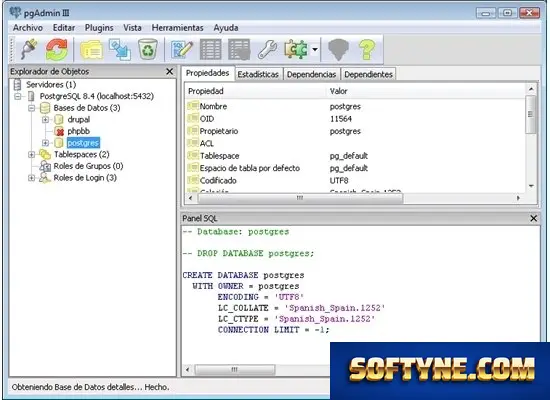Open the Herramientas menu
The height and width of the screenshot is (400, 550).
pyautogui.click(x=177, y=28)
